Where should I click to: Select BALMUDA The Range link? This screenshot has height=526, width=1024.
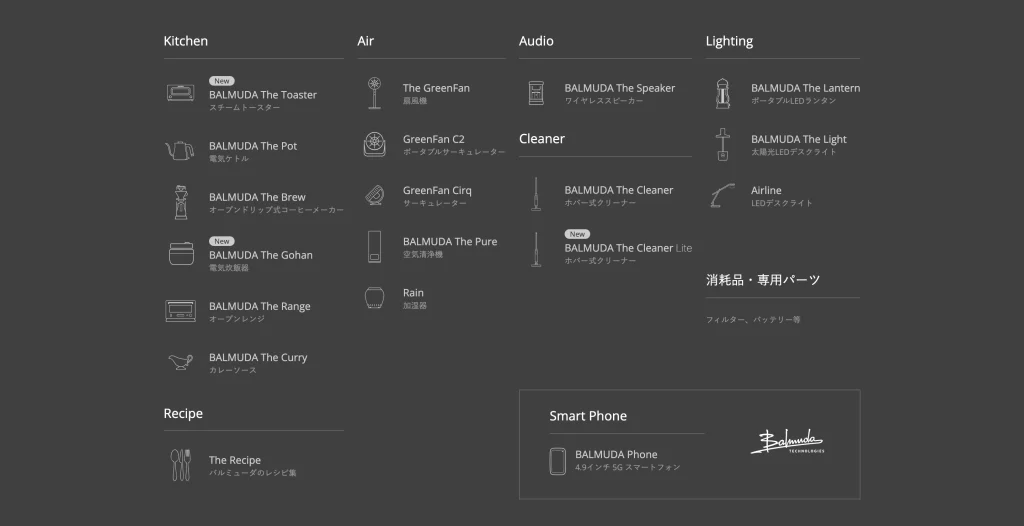259,306
